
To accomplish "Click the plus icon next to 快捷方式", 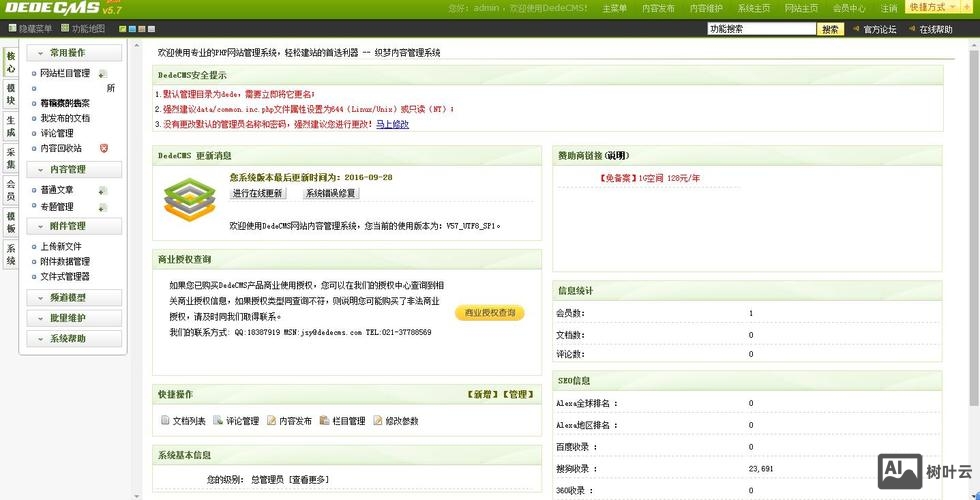I will (969, 8).
